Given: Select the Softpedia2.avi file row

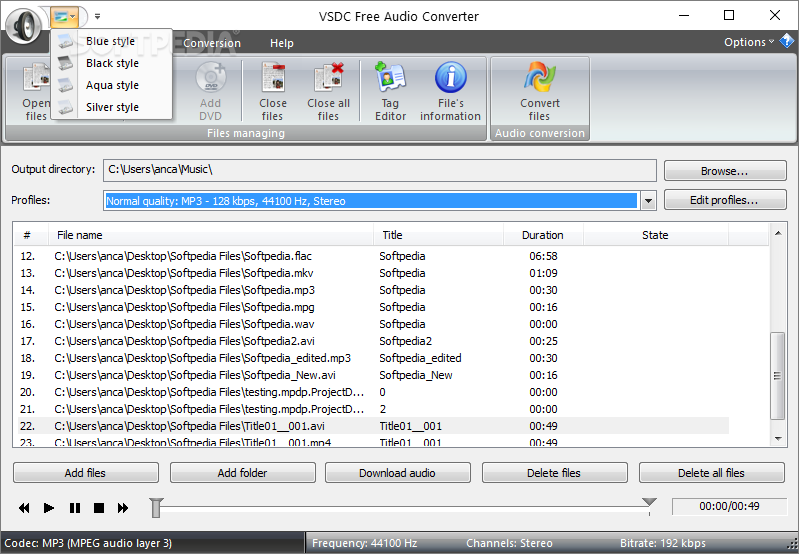Looking at the screenshot, I should tap(374, 341).
